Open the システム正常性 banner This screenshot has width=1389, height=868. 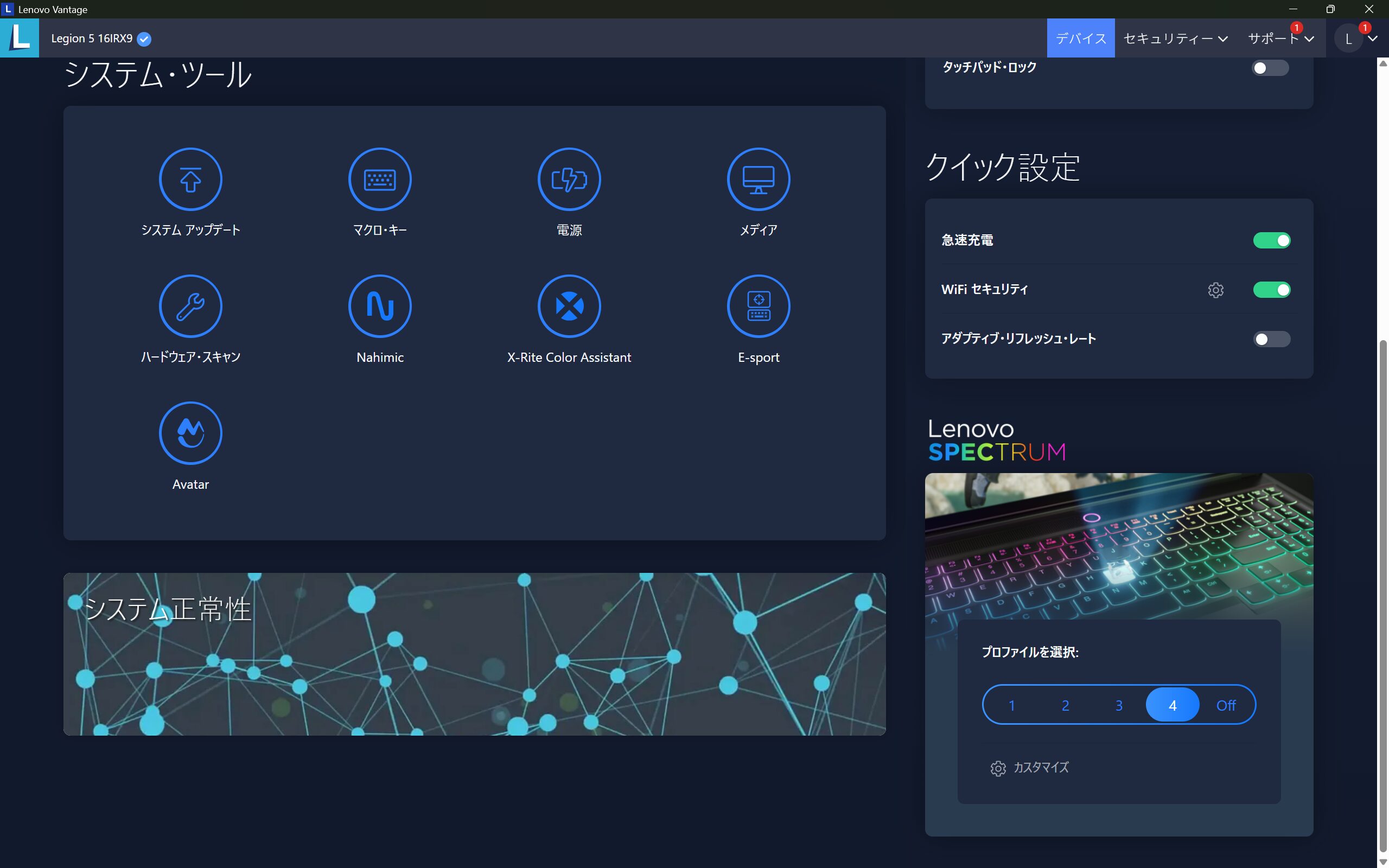point(475,654)
